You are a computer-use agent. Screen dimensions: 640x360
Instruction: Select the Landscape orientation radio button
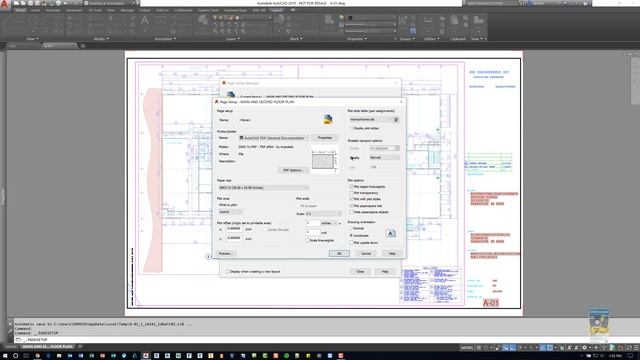(351, 236)
